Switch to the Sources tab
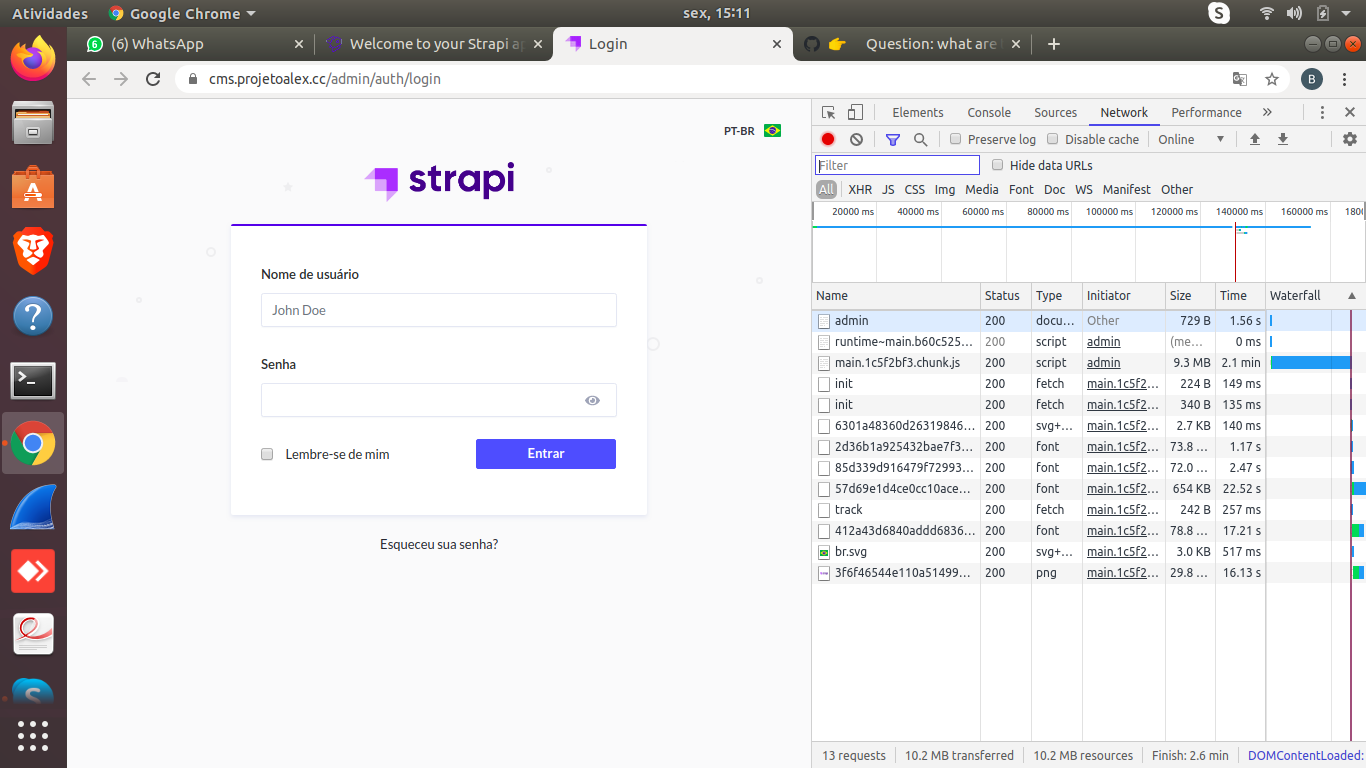The height and width of the screenshot is (768, 1366). click(x=1055, y=112)
